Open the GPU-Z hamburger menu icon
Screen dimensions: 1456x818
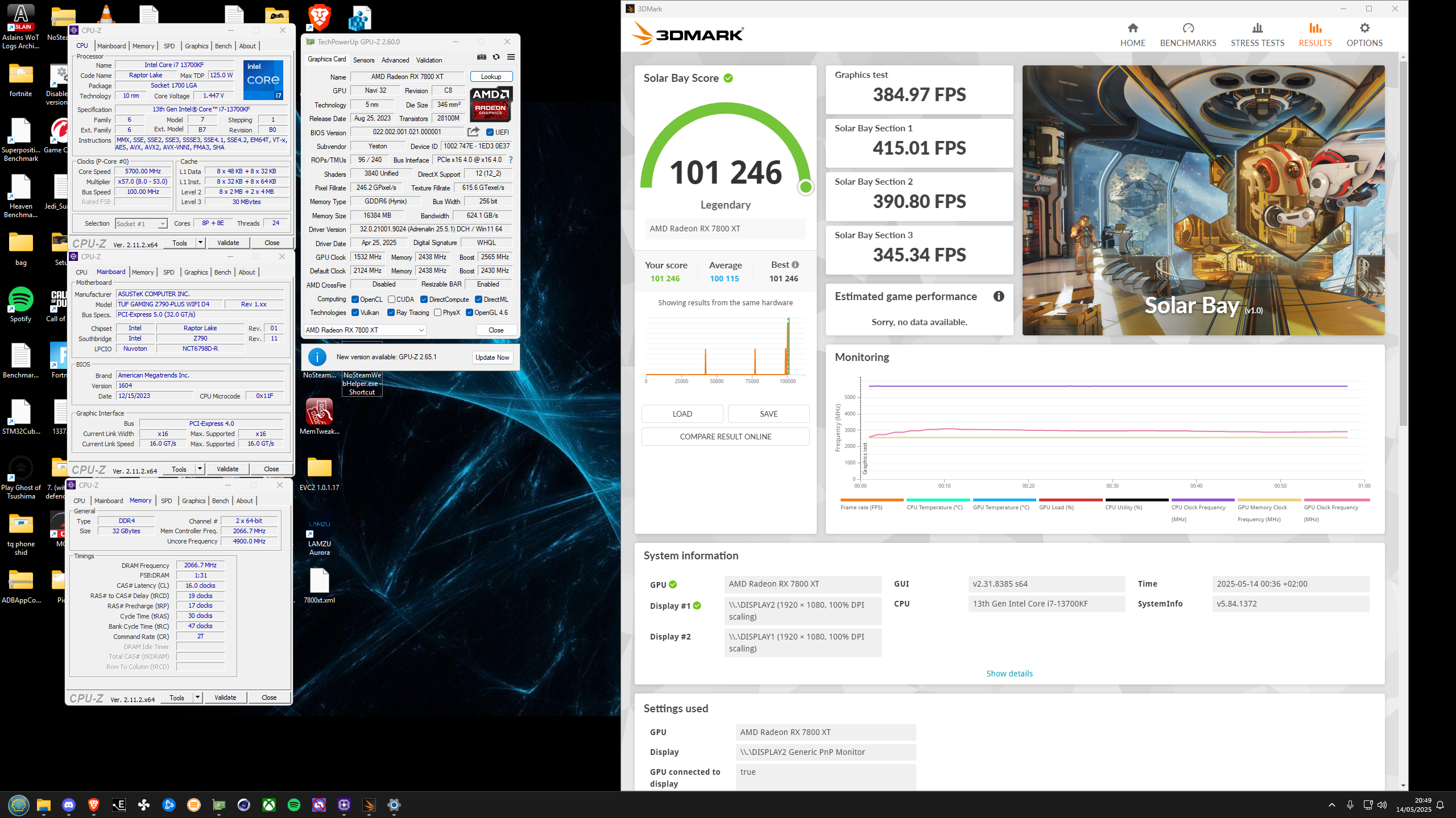point(511,57)
